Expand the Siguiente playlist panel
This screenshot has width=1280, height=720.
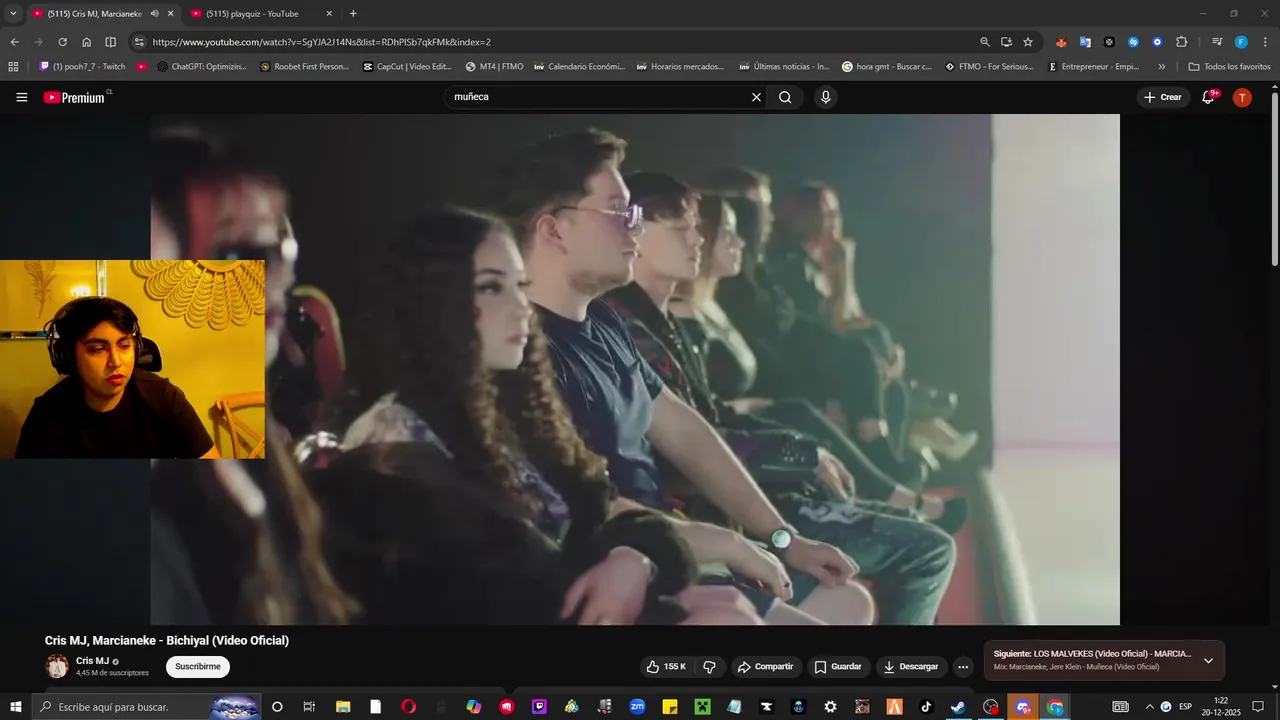tap(1208, 660)
